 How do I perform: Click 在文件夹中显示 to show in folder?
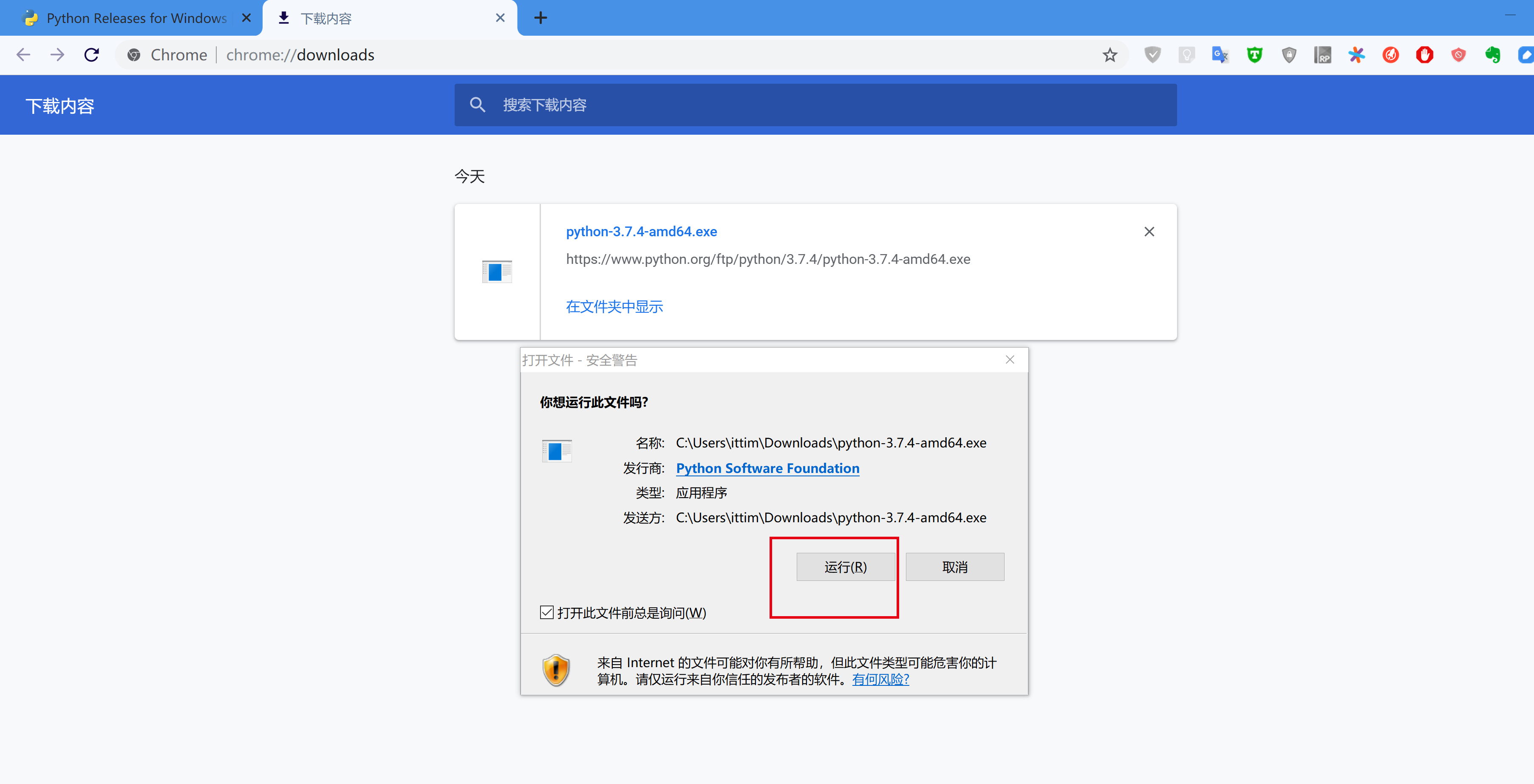614,306
